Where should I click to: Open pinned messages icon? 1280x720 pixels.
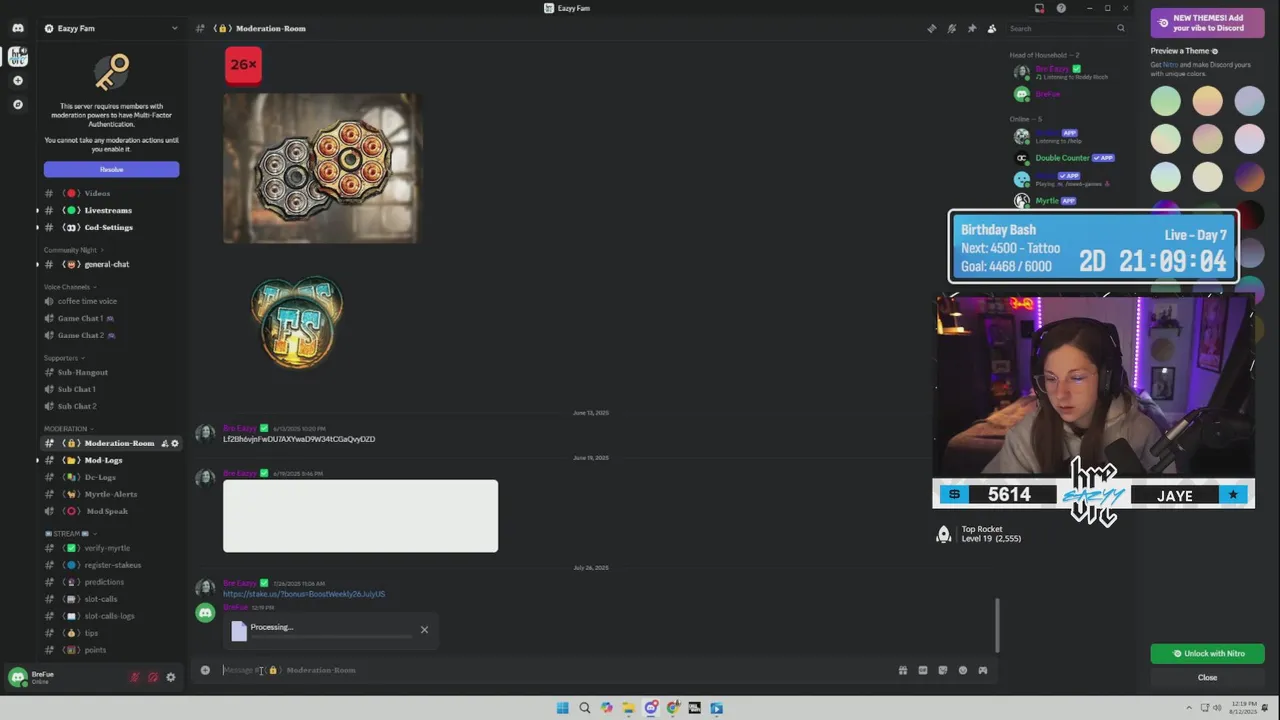972,28
